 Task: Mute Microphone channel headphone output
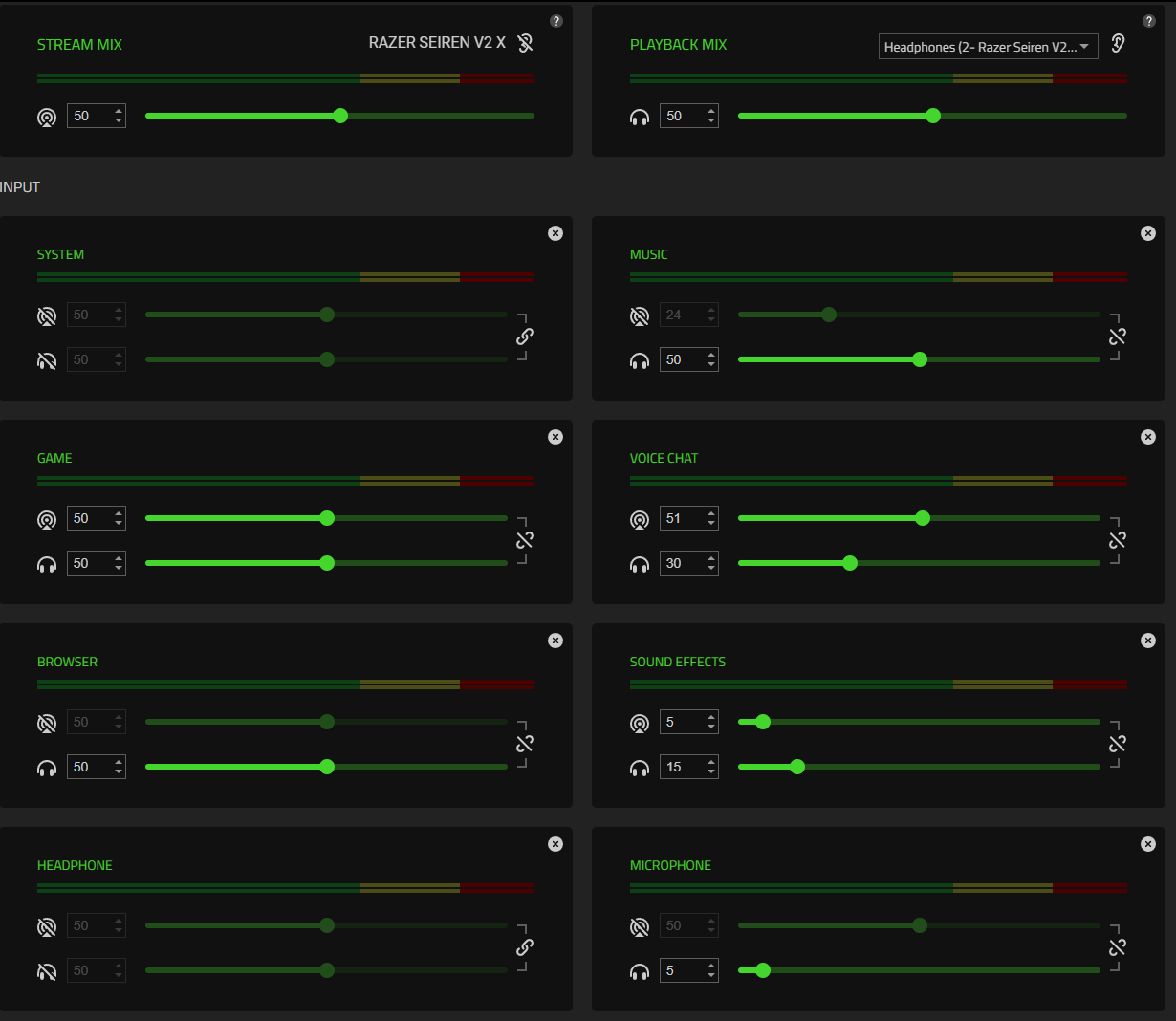(x=640, y=971)
